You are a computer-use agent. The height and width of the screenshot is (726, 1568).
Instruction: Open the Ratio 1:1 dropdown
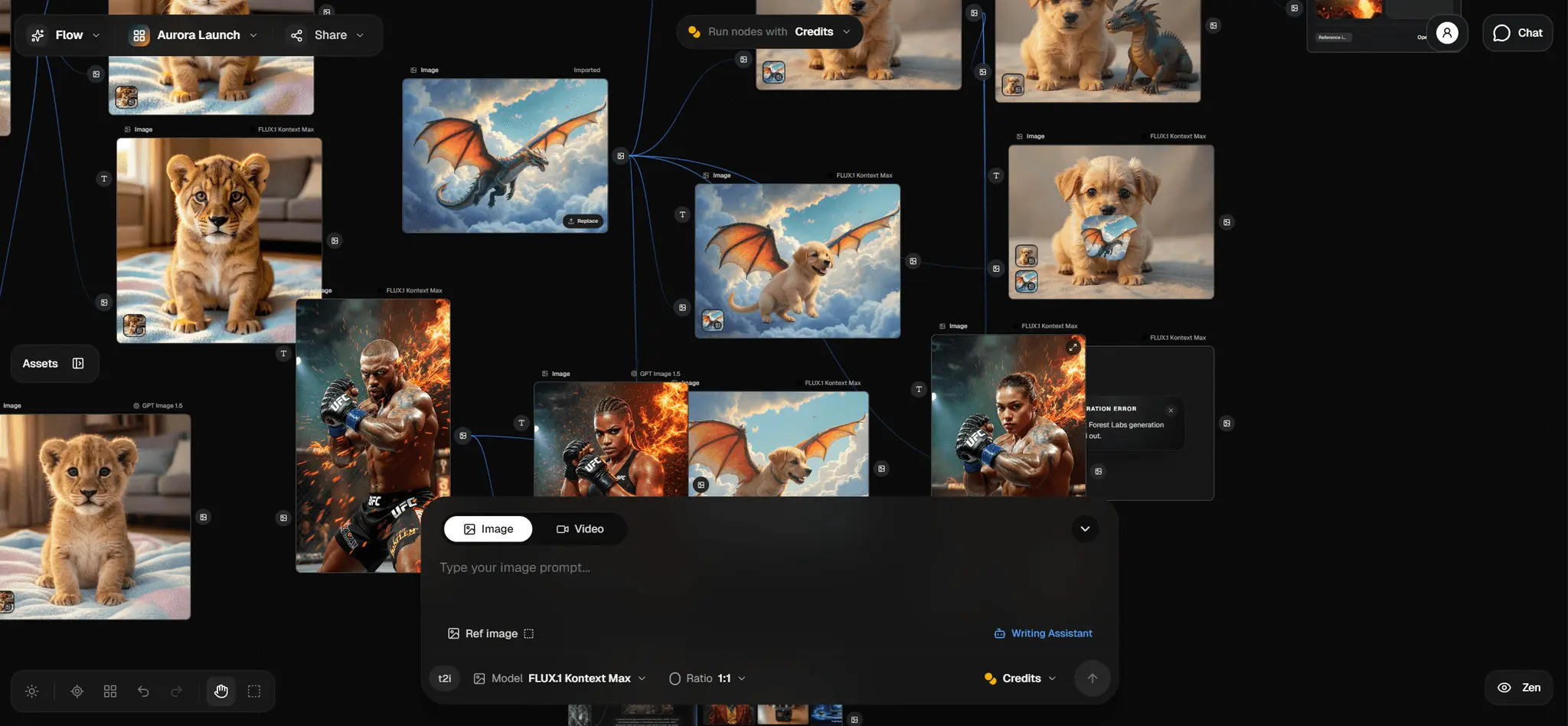click(707, 679)
